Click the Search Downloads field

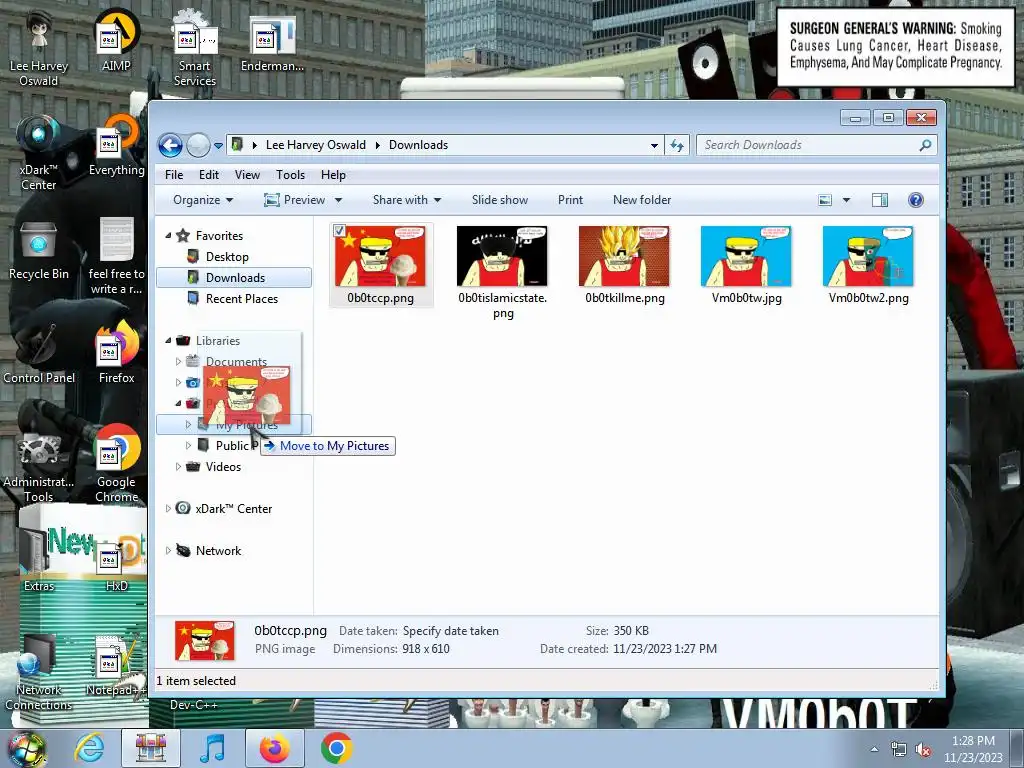(x=816, y=145)
